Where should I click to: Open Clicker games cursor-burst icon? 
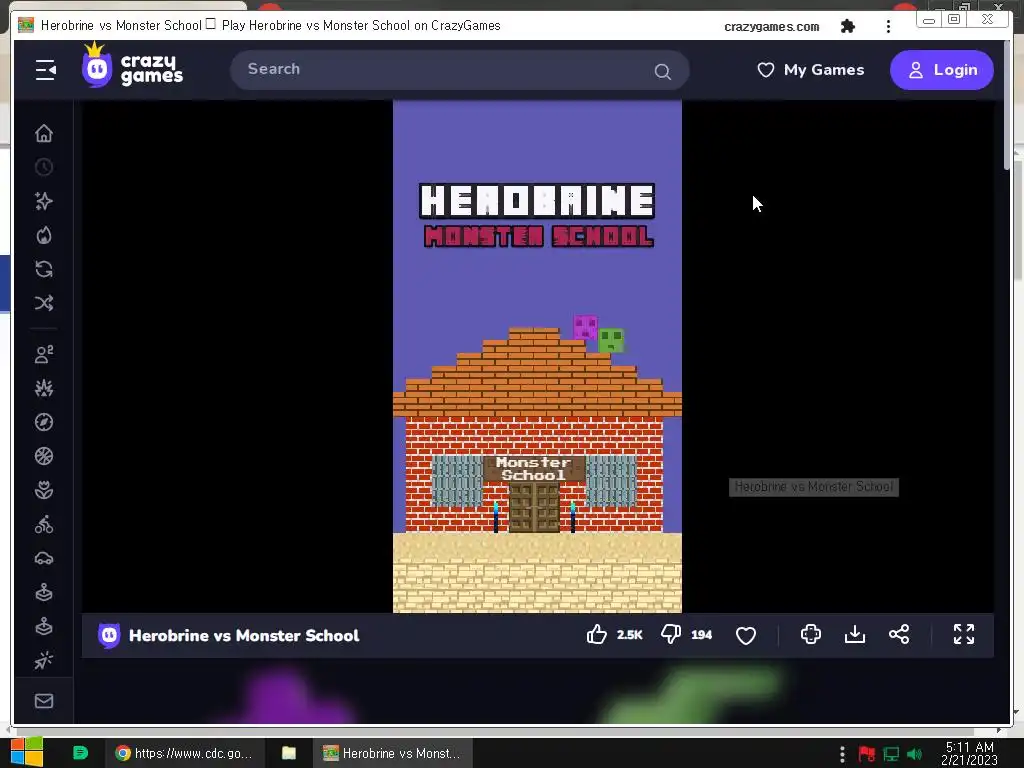point(44,660)
